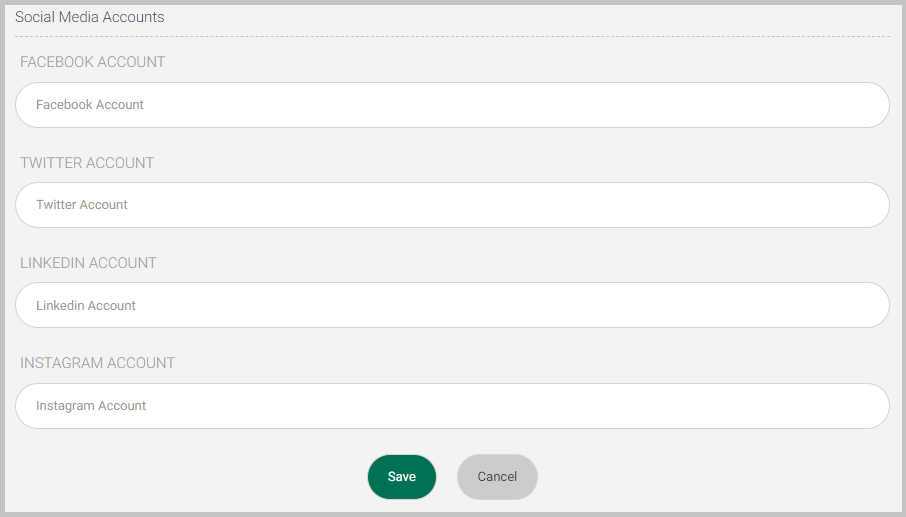This screenshot has width=906, height=517.
Task: Click the INSTAGRAM ACCOUNT field label
Action: point(97,363)
